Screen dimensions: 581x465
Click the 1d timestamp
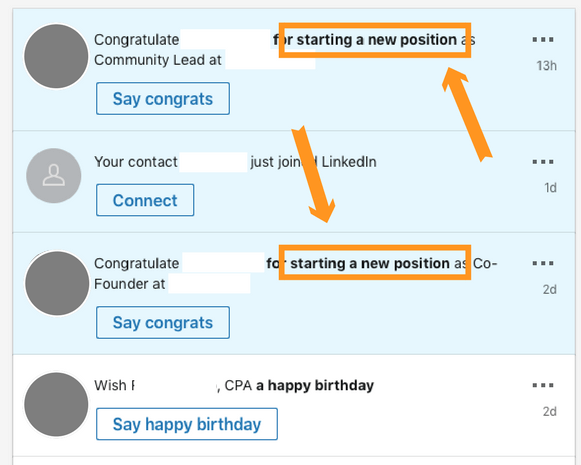(x=550, y=188)
